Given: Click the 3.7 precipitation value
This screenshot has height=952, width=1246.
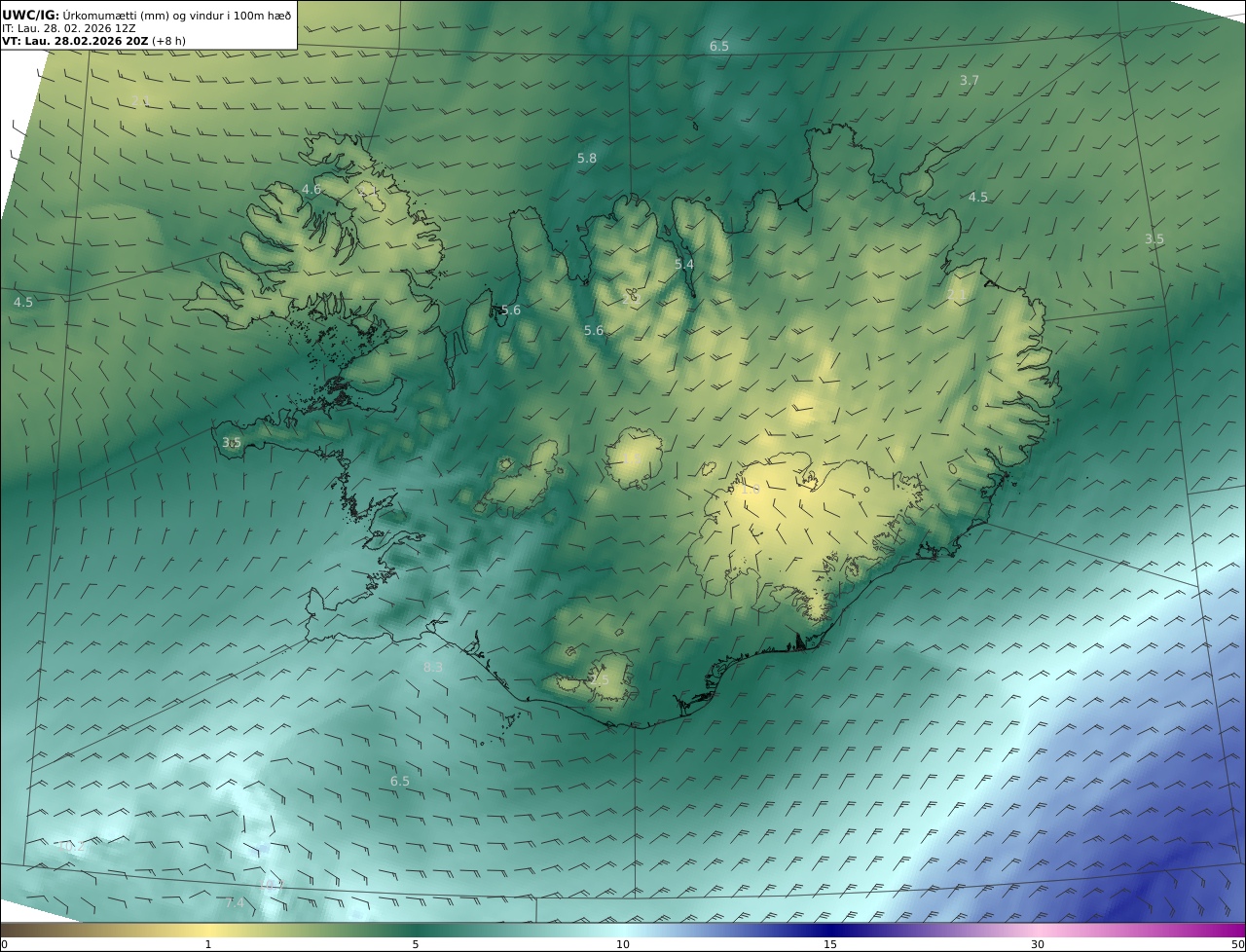Looking at the screenshot, I should [969, 81].
